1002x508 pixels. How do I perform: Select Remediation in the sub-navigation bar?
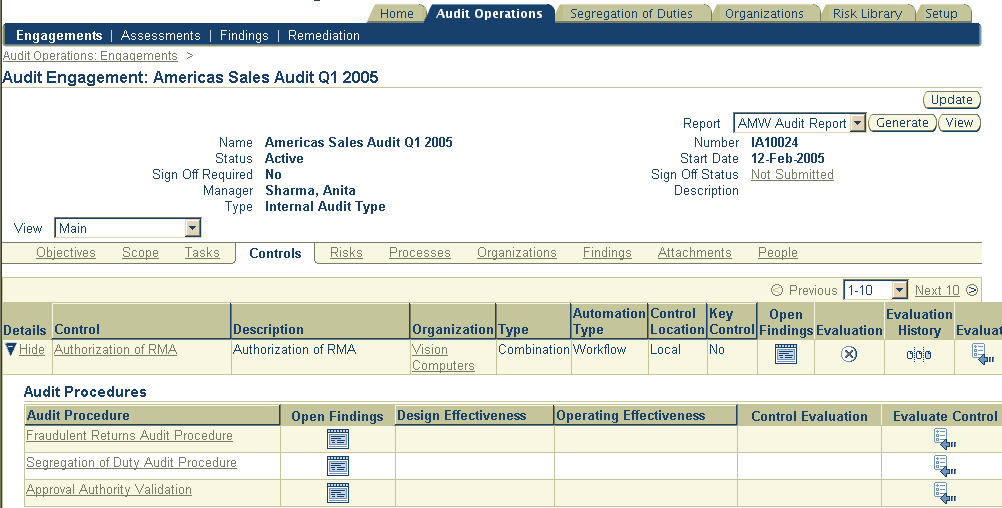click(323, 35)
